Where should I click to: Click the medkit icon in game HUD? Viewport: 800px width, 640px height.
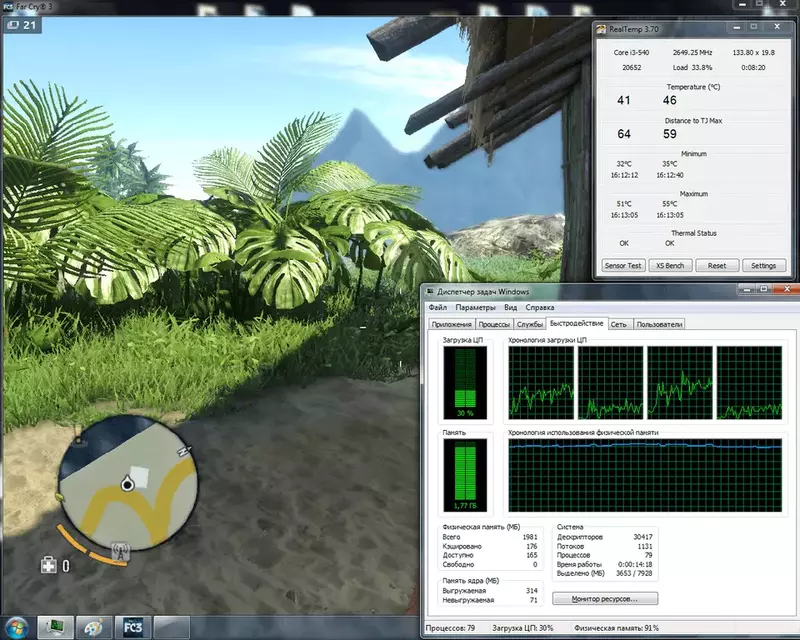click(49, 565)
